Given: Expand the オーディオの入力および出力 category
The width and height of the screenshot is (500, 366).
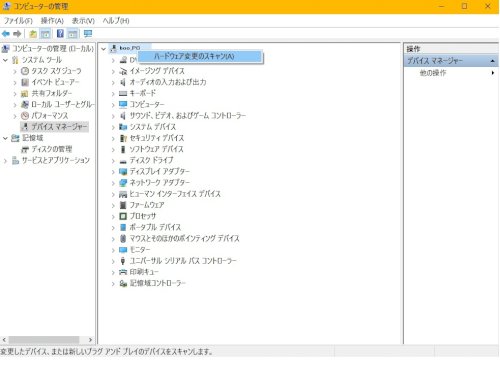Looking at the screenshot, I should click(113, 82).
